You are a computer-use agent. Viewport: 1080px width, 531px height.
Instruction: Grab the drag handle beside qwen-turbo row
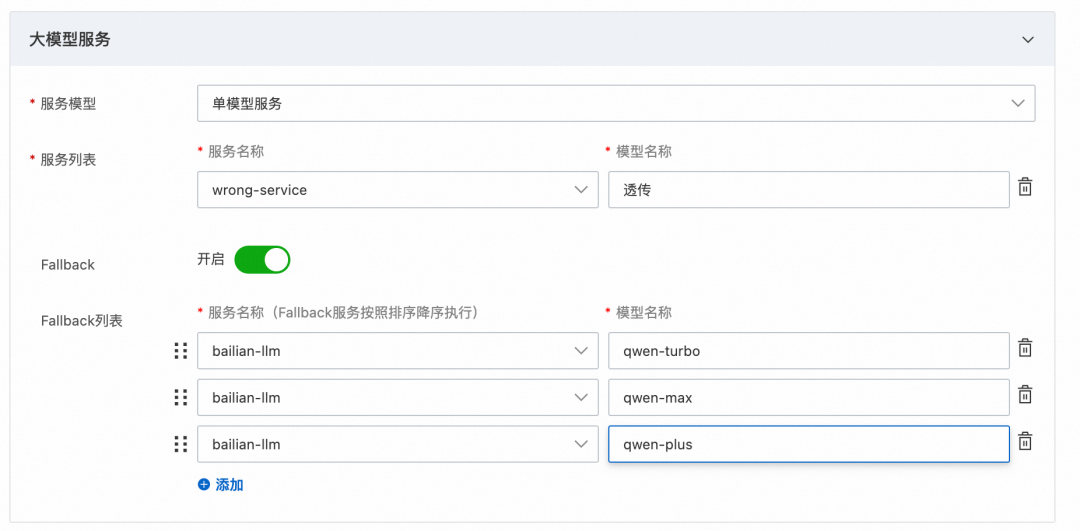tap(180, 351)
